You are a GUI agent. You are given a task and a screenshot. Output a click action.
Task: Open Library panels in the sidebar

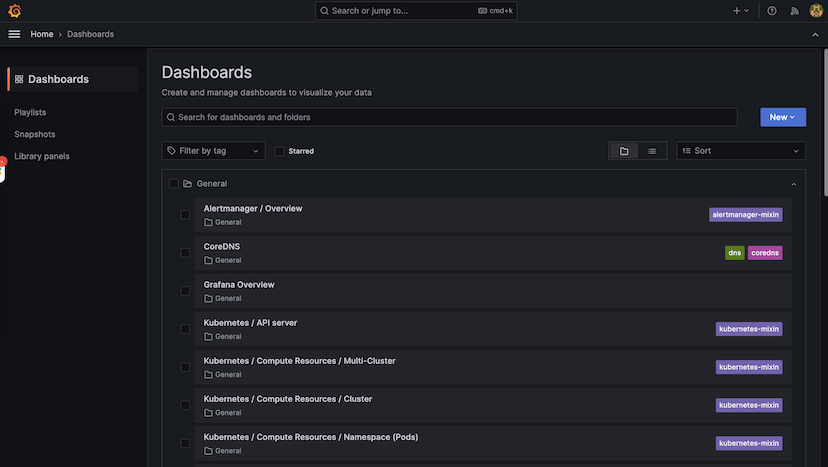pyautogui.click(x=42, y=156)
